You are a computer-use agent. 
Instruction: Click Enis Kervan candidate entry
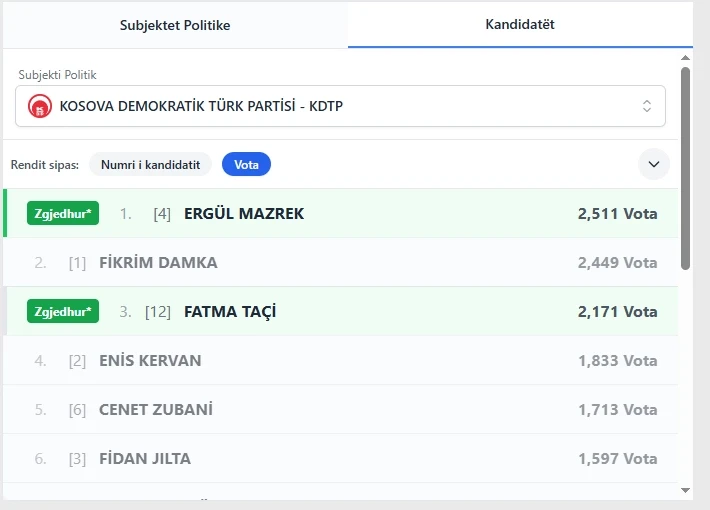(x=150, y=361)
